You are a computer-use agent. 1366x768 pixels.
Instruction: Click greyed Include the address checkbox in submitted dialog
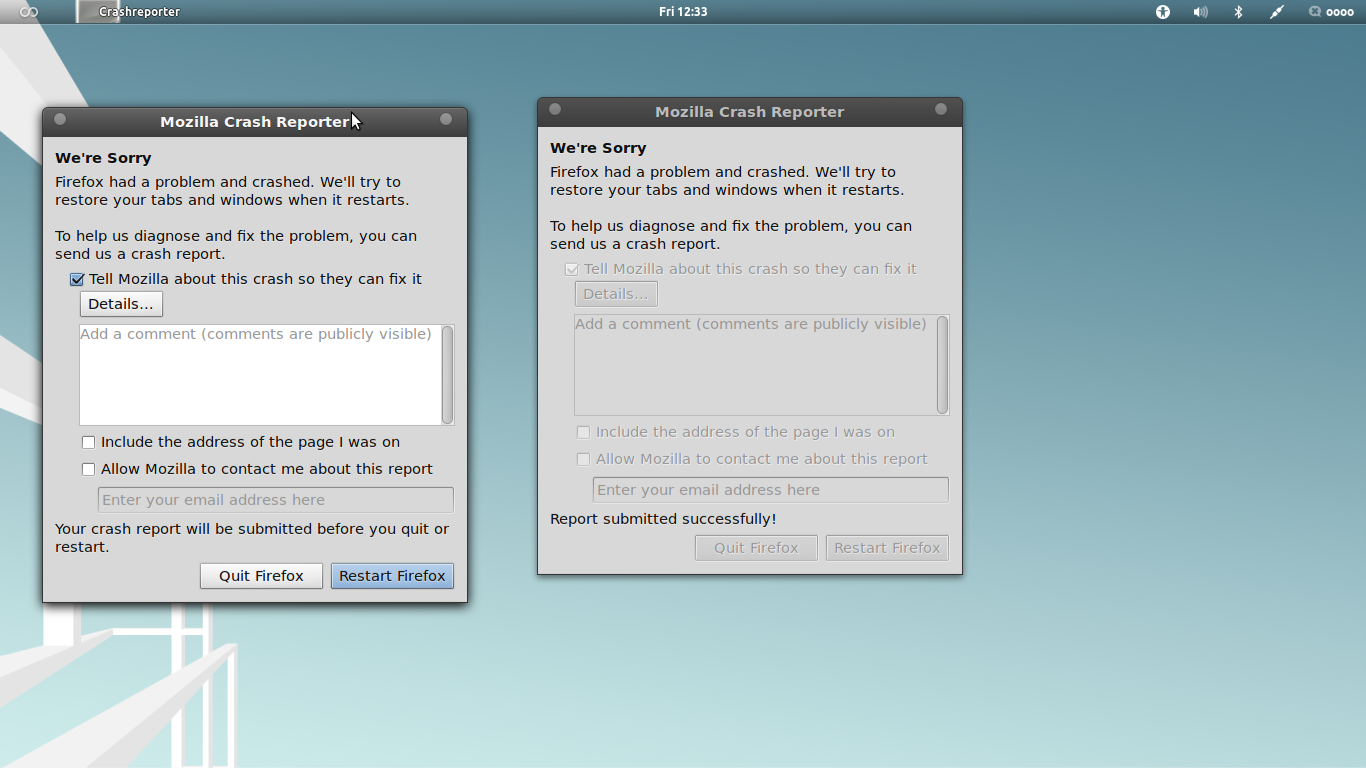click(x=584, y=432)
